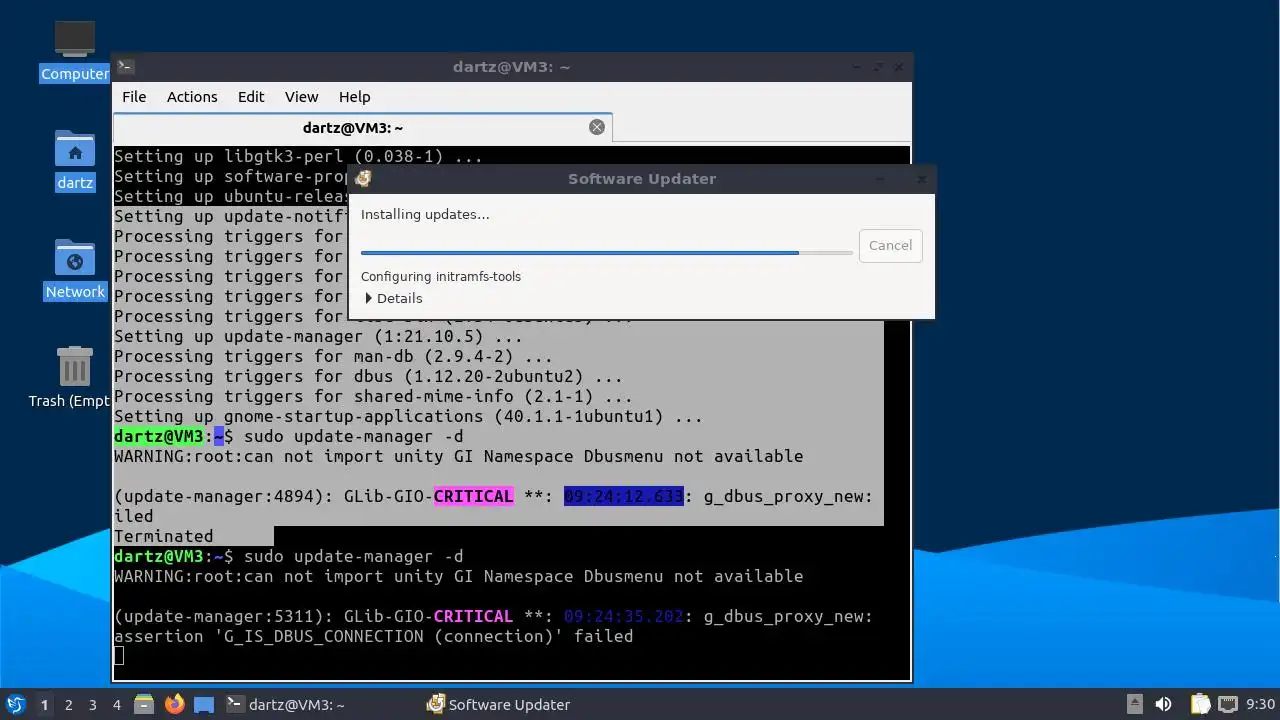Image resolution: width=1280 pixels, height=720 pixels.
Task: Click the 'Installing updates...' label
Action: tap(425, 214)
